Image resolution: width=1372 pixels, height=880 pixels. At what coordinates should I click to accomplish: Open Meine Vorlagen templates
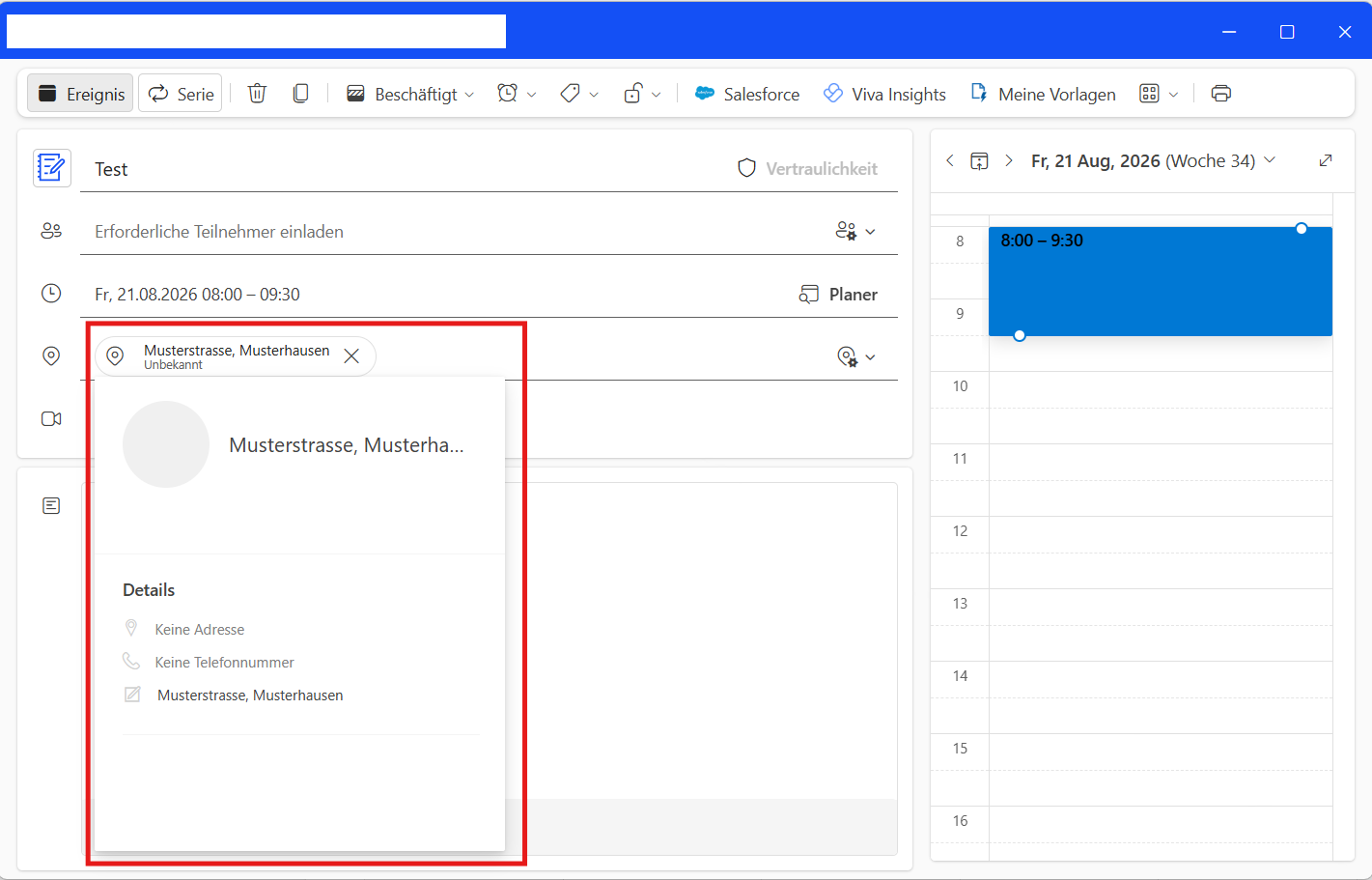tap(1043, 94)
